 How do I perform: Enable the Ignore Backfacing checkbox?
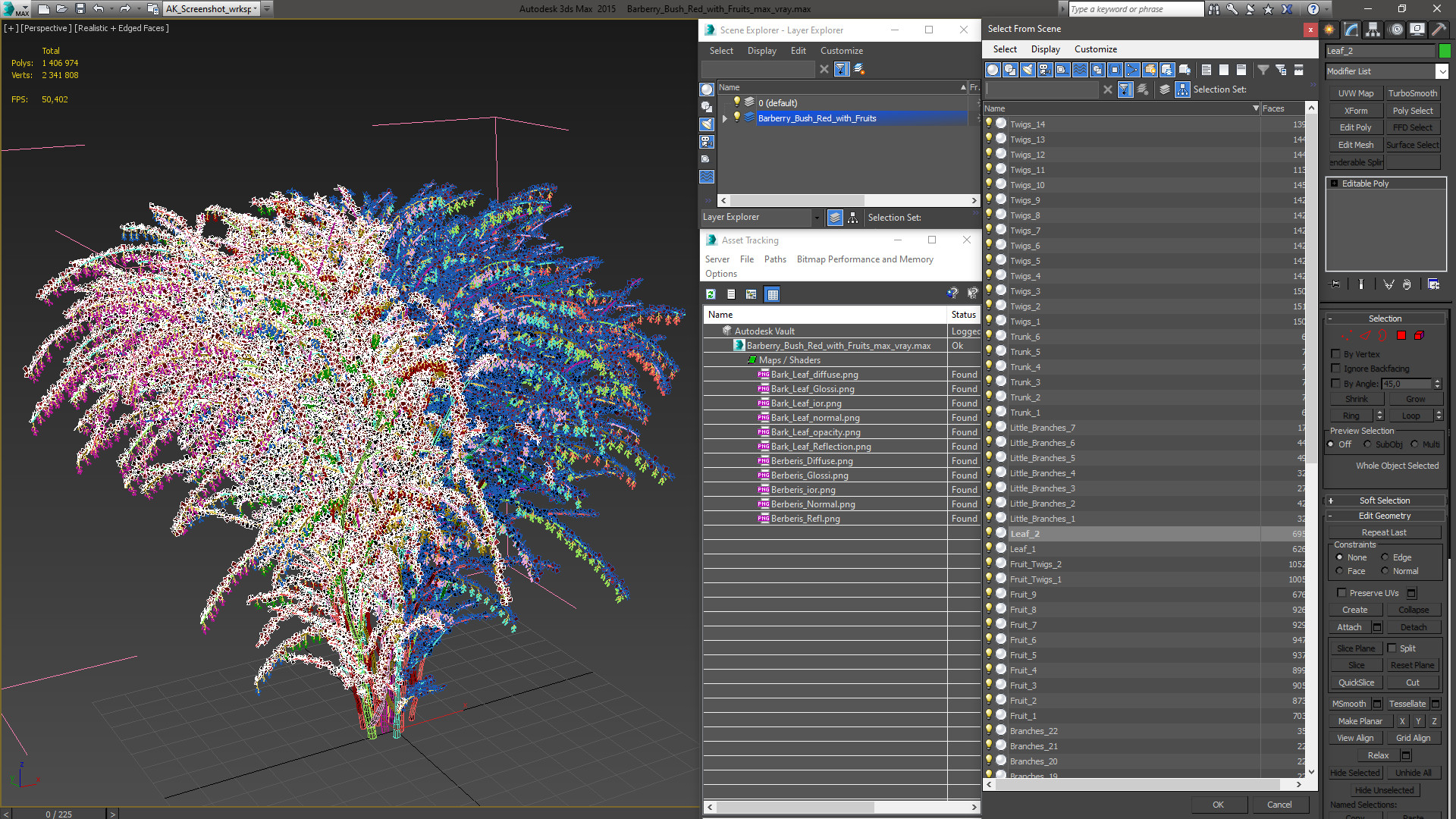click(1336, 369)
